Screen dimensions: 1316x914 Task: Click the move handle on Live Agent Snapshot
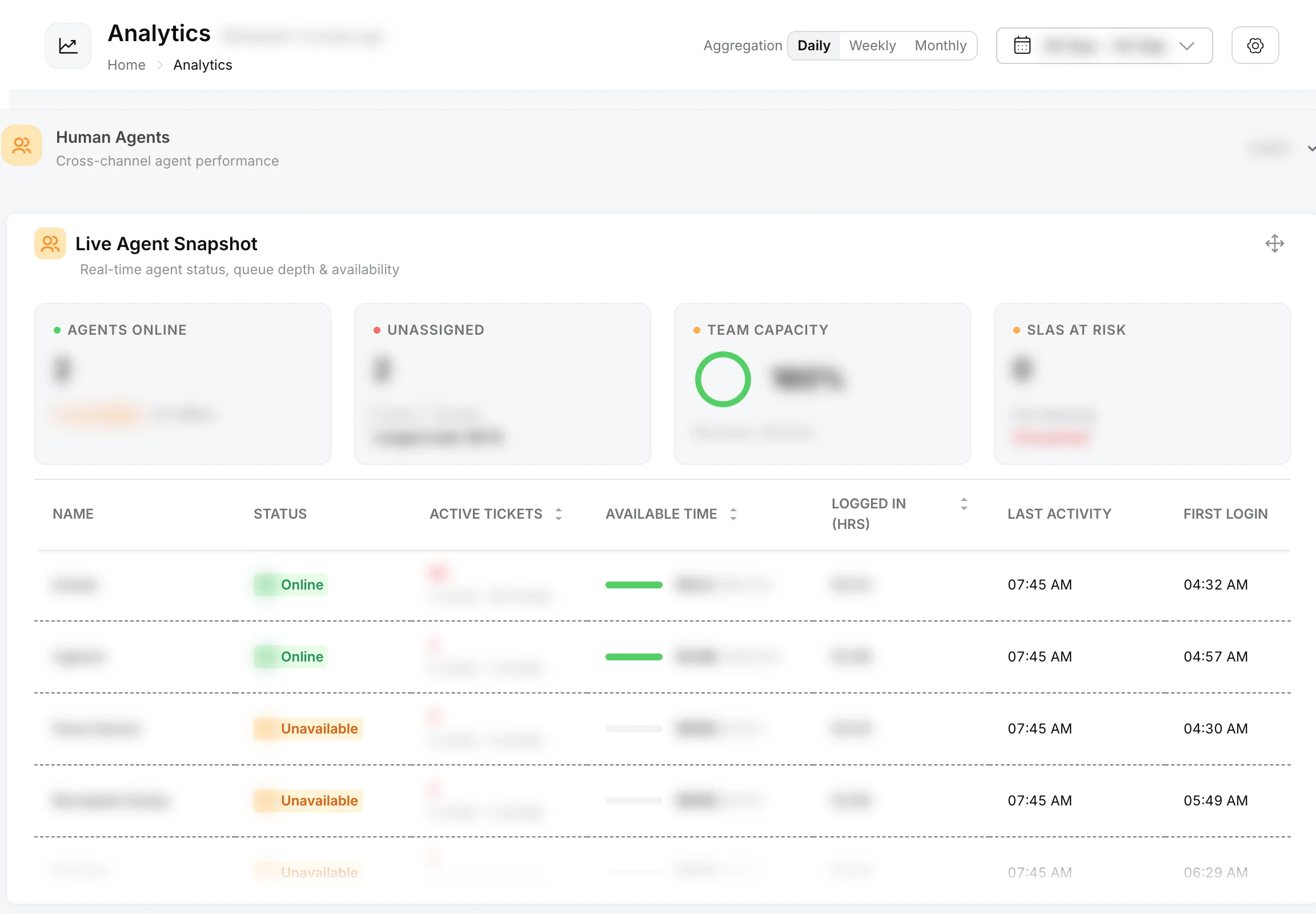click(x=1274, y=243)
